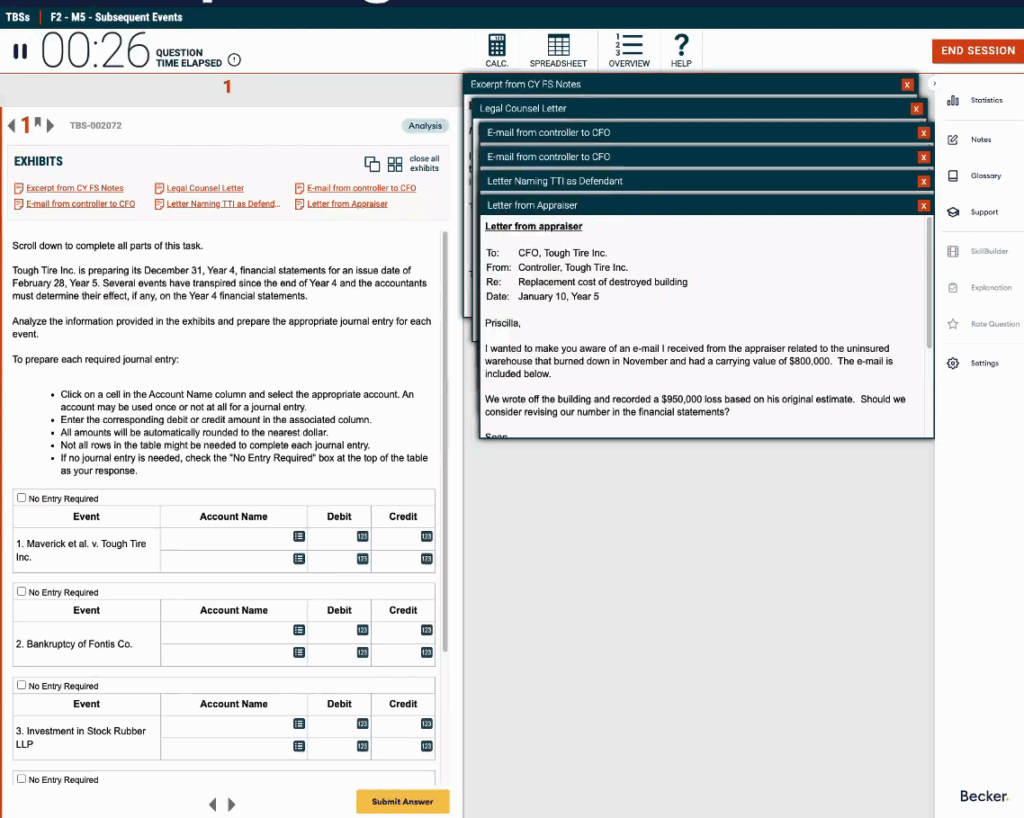Open Settings gear in sidebar

pyautogui.click(x=975, y=363)
